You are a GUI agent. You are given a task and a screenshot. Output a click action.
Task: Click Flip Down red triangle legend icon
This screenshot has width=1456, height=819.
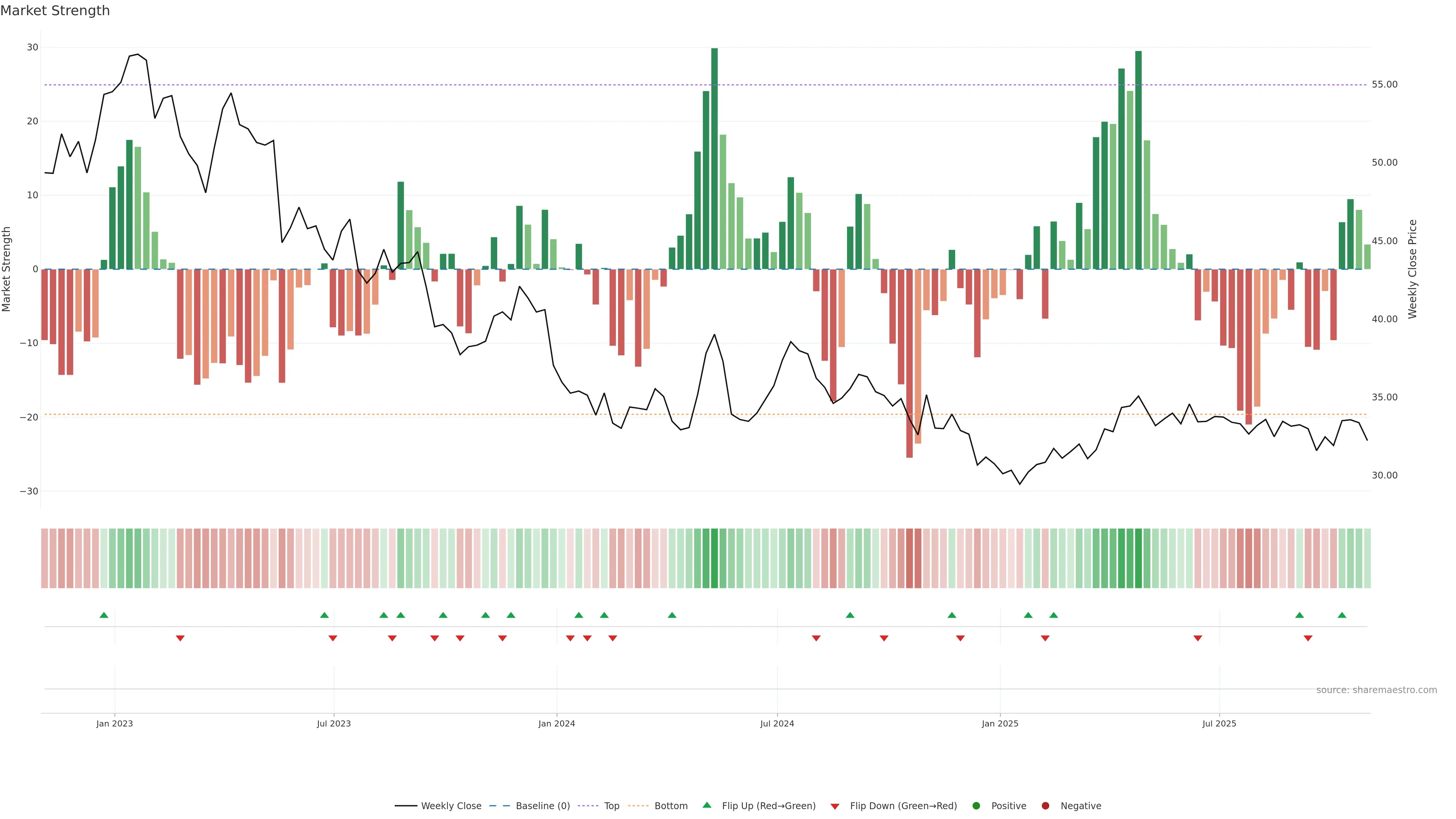[835, 806]
